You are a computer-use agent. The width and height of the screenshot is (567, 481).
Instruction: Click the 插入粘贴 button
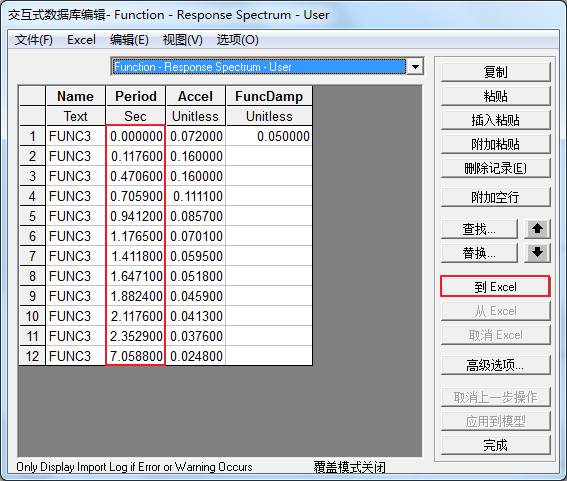click(495, 120)
